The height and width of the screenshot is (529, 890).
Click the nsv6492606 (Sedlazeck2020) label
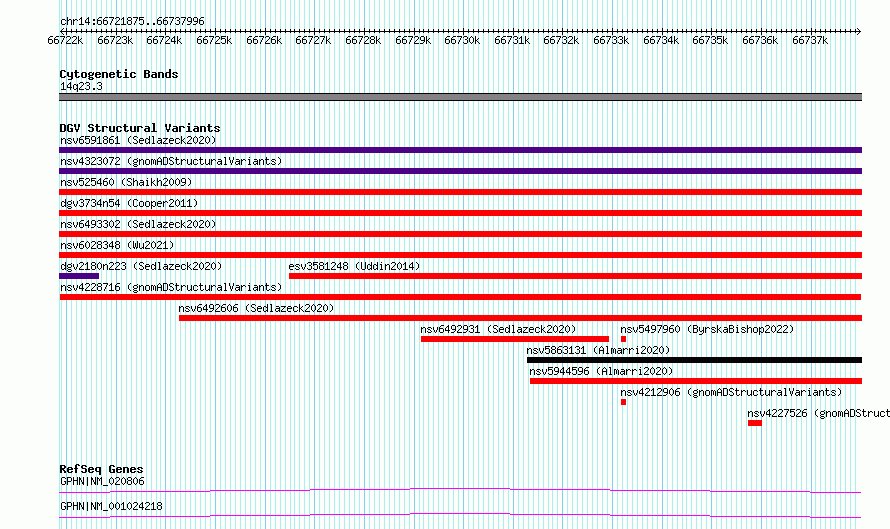click(256, 308)
